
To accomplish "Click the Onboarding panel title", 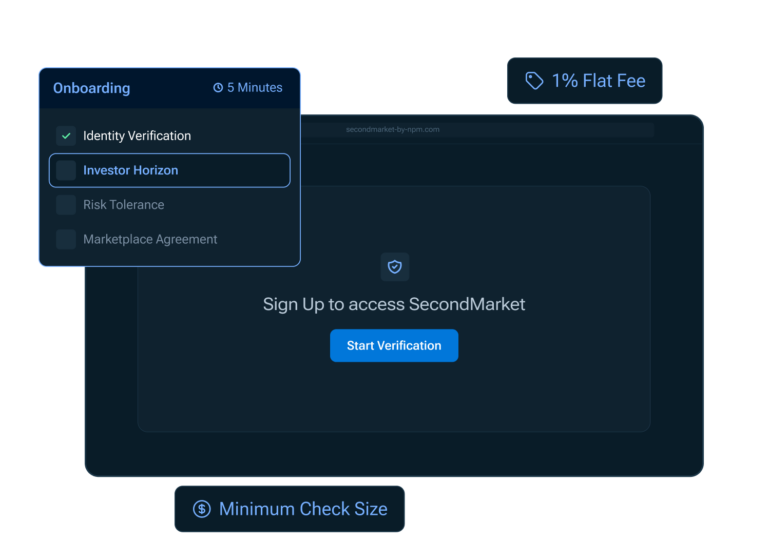I will (x=91, y=88).
